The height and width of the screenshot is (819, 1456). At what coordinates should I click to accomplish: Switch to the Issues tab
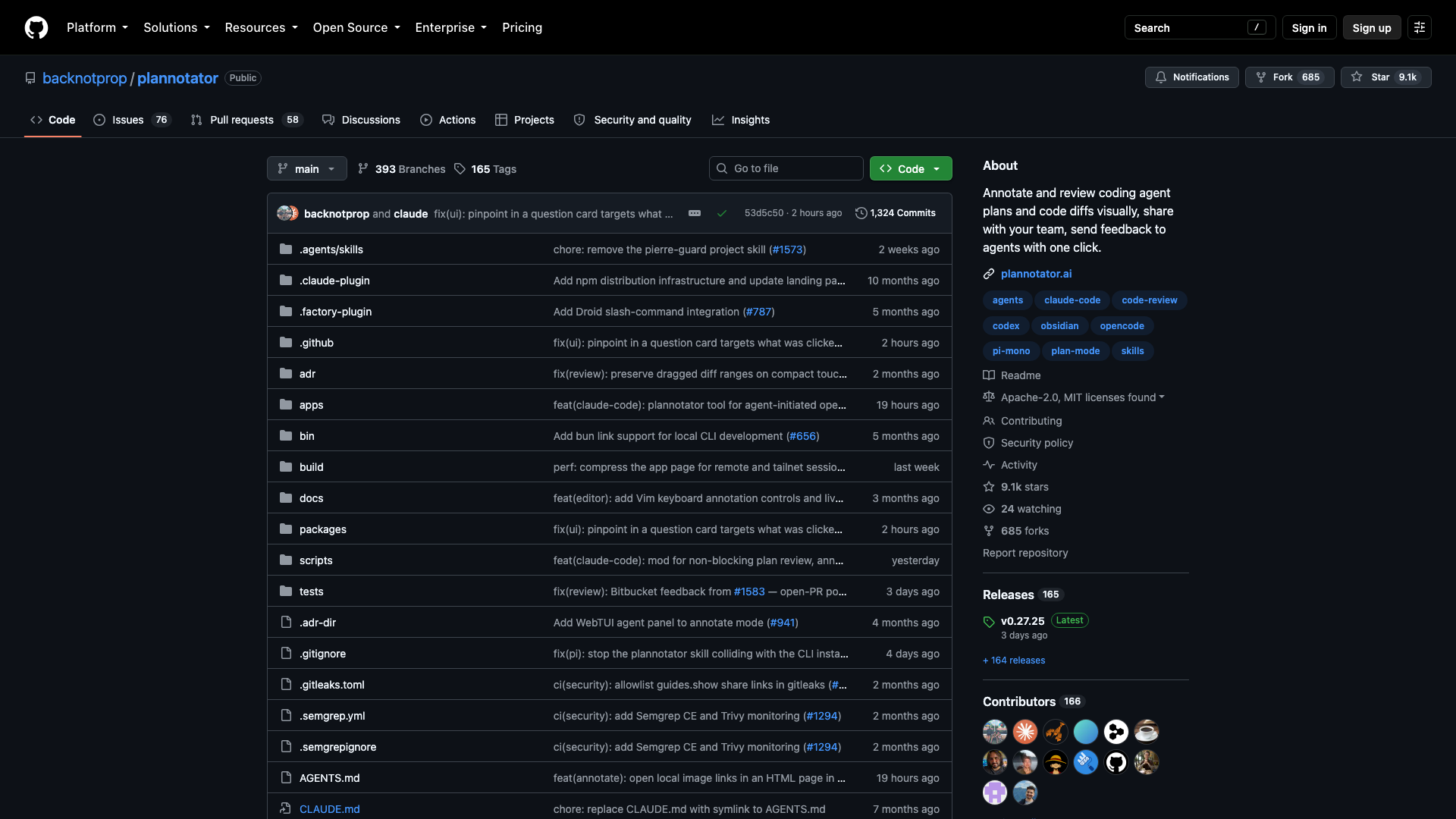click(x=133, y=120)
